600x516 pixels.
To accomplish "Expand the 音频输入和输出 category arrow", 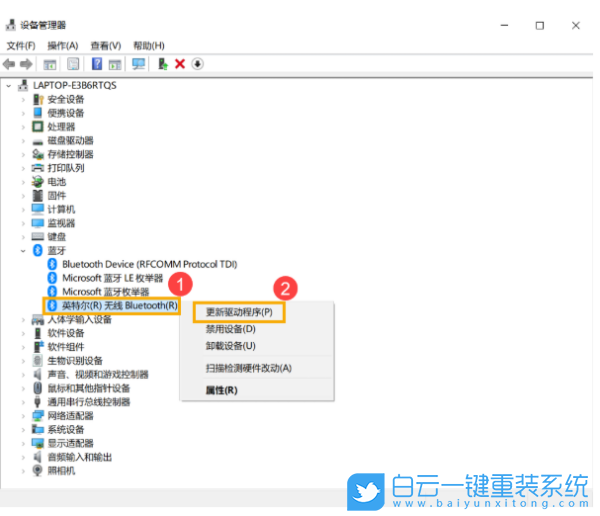I will 23,457.
